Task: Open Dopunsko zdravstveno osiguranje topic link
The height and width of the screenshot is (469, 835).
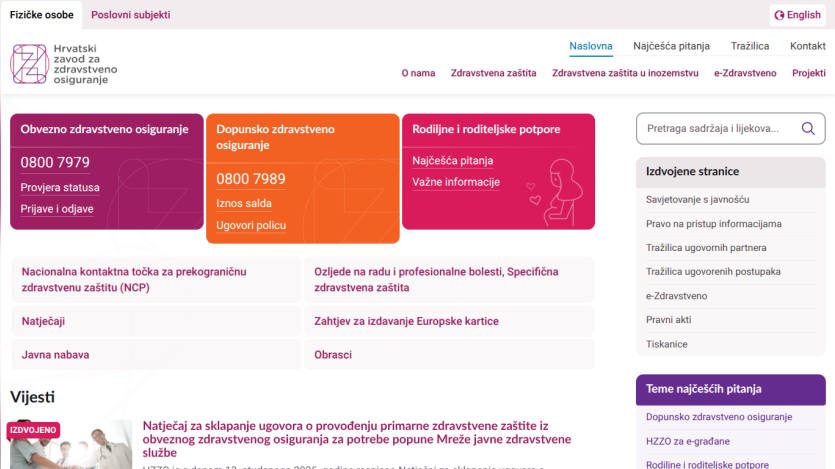Action: click(x=719, y=417)
